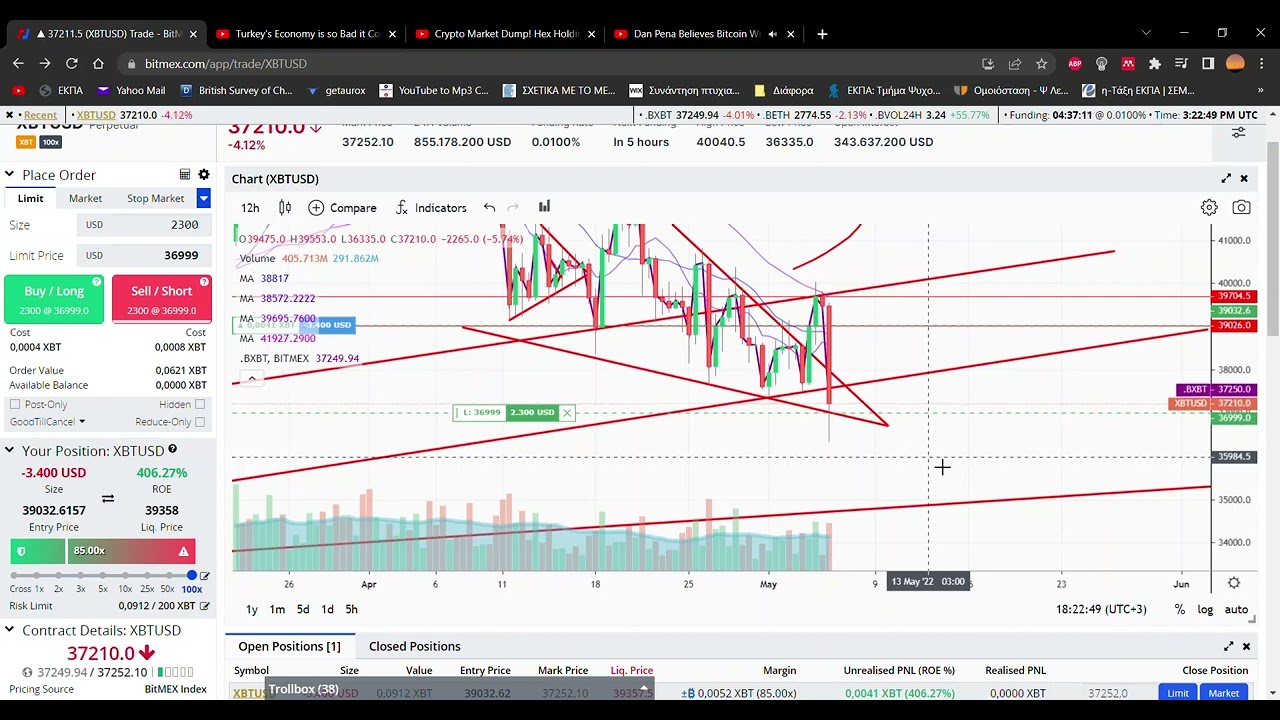This screenshot has width=1280, height=720.
Task: Open layout customization sliders icon
Action: coord(1238,132)
